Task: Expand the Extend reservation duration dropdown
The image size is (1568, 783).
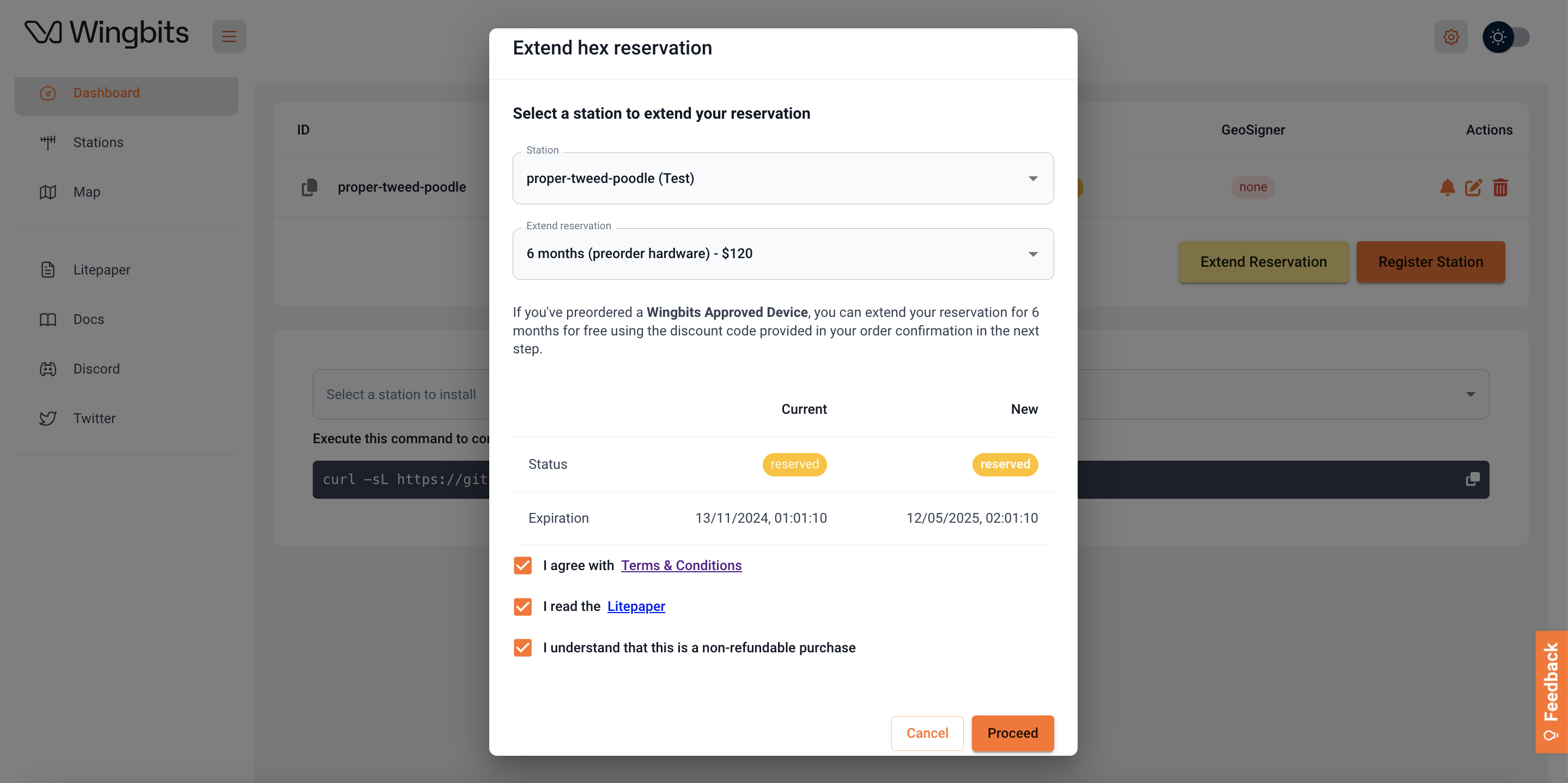Action: pos(783,254)
